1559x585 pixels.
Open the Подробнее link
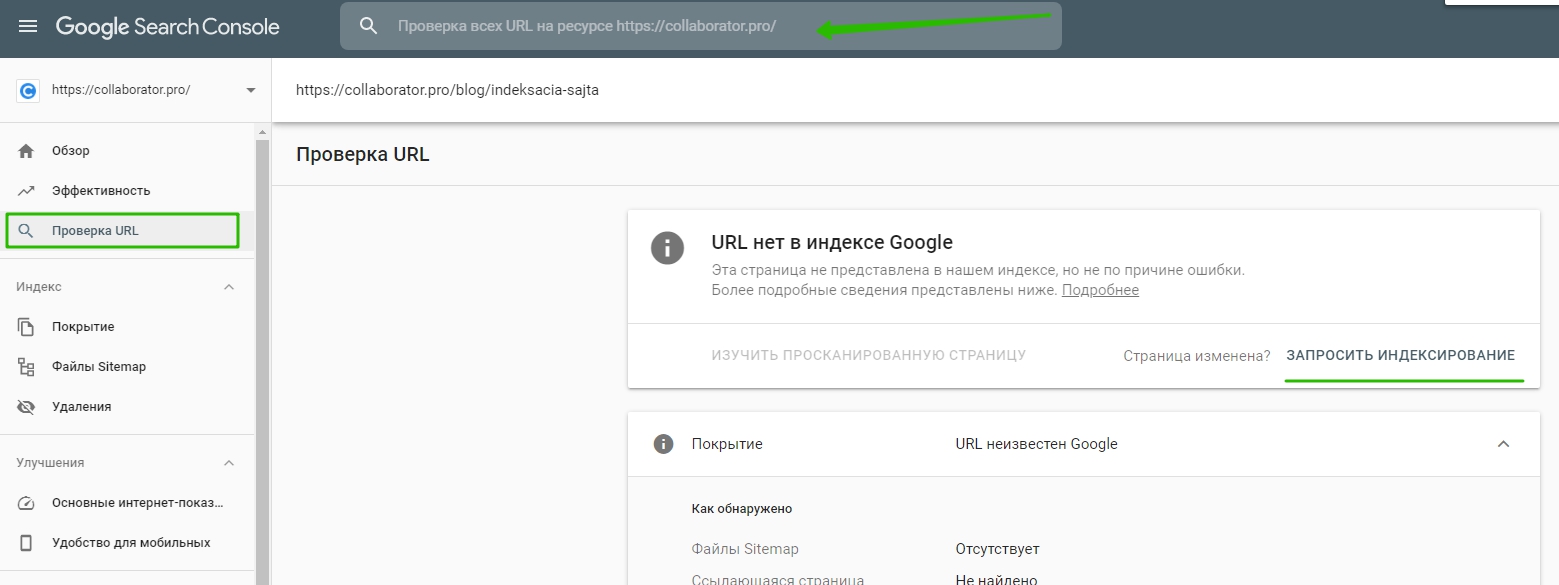coord(1099,290)
